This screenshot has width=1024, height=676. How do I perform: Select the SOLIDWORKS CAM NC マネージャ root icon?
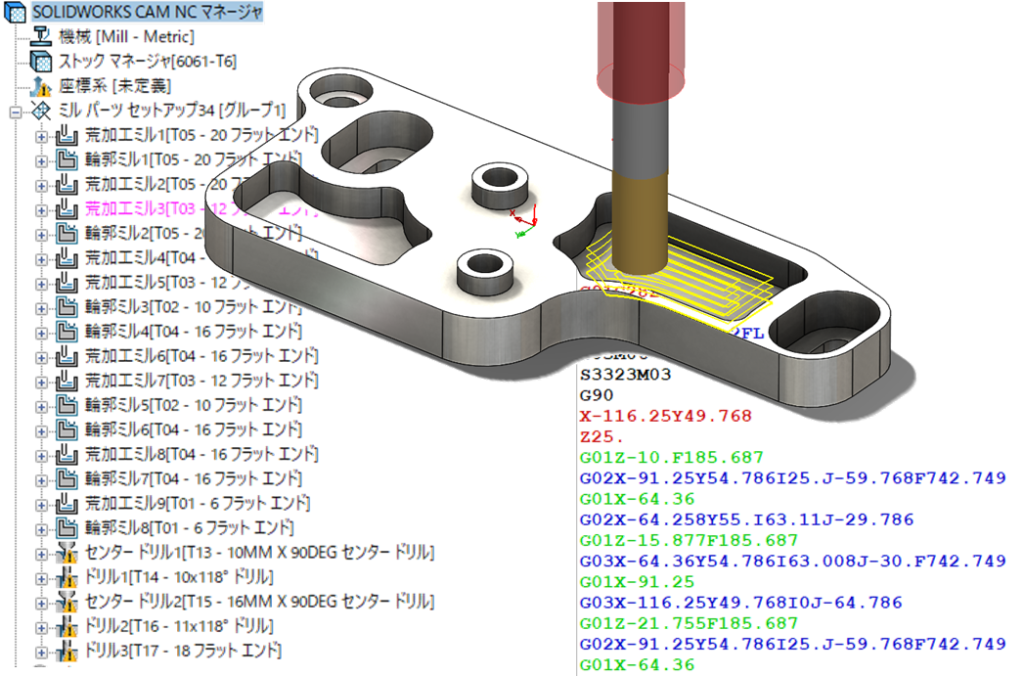[14, 12]
